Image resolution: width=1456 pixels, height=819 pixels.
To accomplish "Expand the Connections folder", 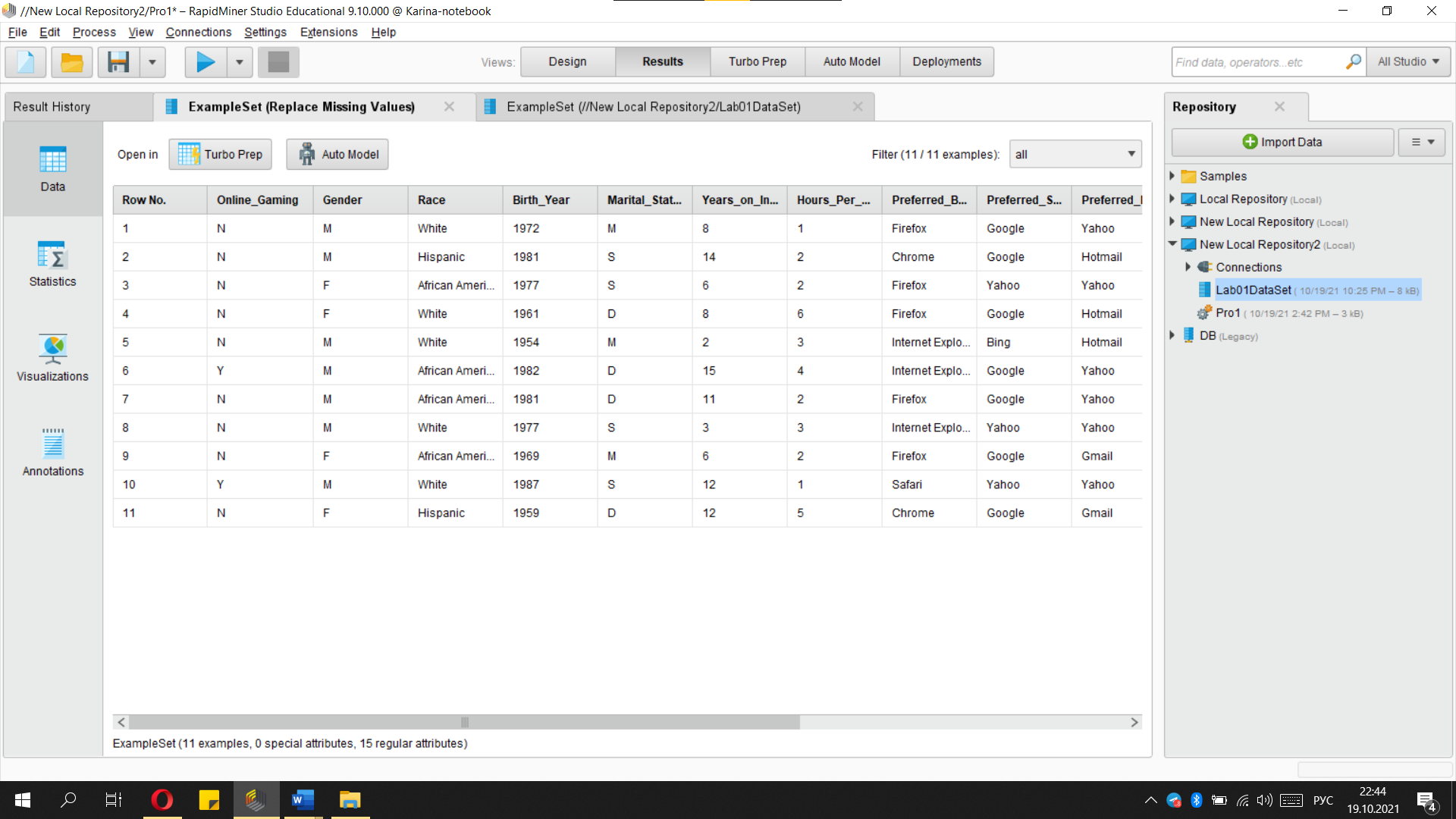I will tap(1188, 267).
